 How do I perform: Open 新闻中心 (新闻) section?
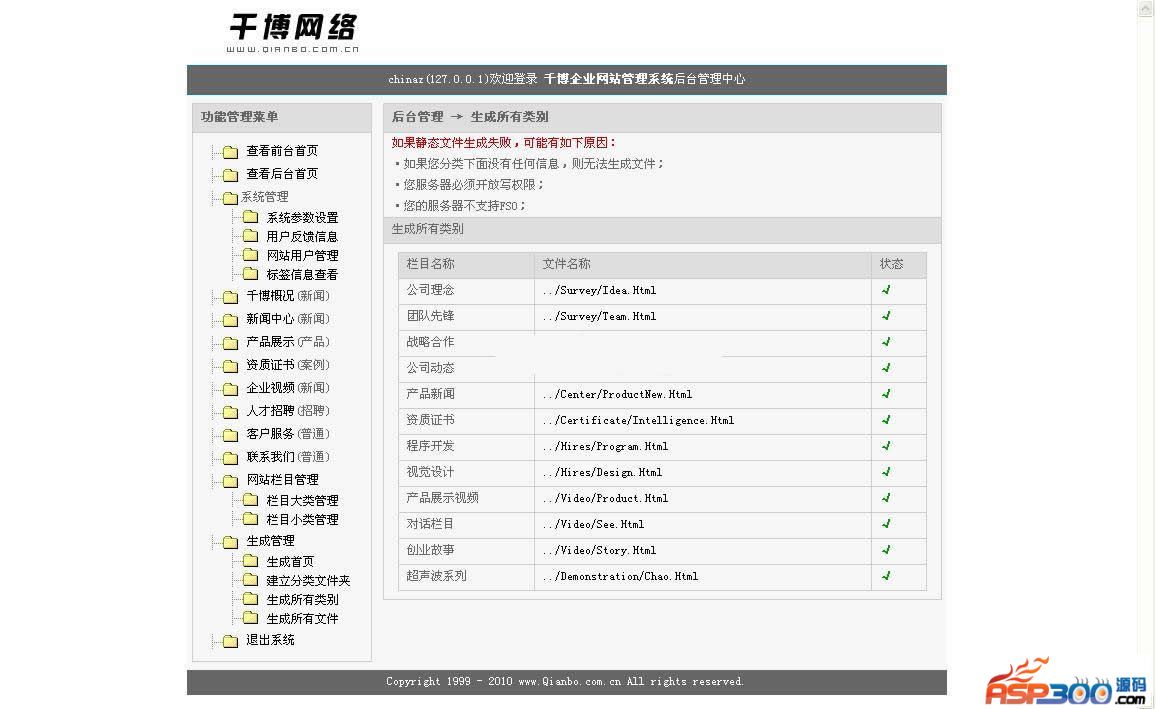[x=288, y=318]
